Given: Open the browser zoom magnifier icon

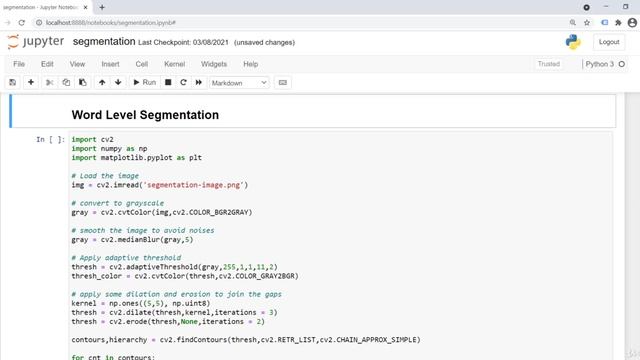Looking at the screenshot, I should [x=573, y=23].
